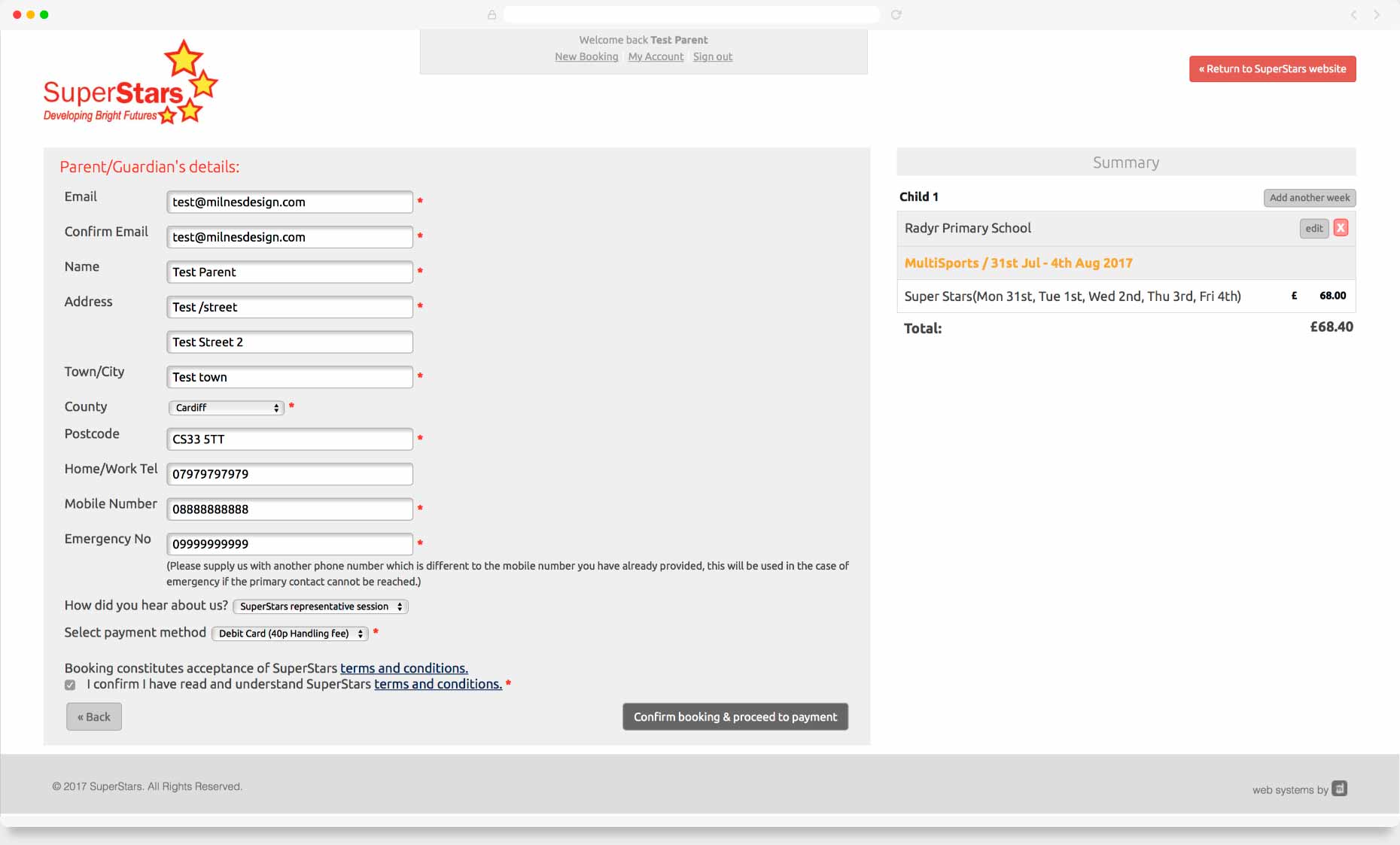The width and height of the screenshot is (1400, 845).
Task: Toggle the terms and conditions confirmation checkbox
Action: (70, 685)
